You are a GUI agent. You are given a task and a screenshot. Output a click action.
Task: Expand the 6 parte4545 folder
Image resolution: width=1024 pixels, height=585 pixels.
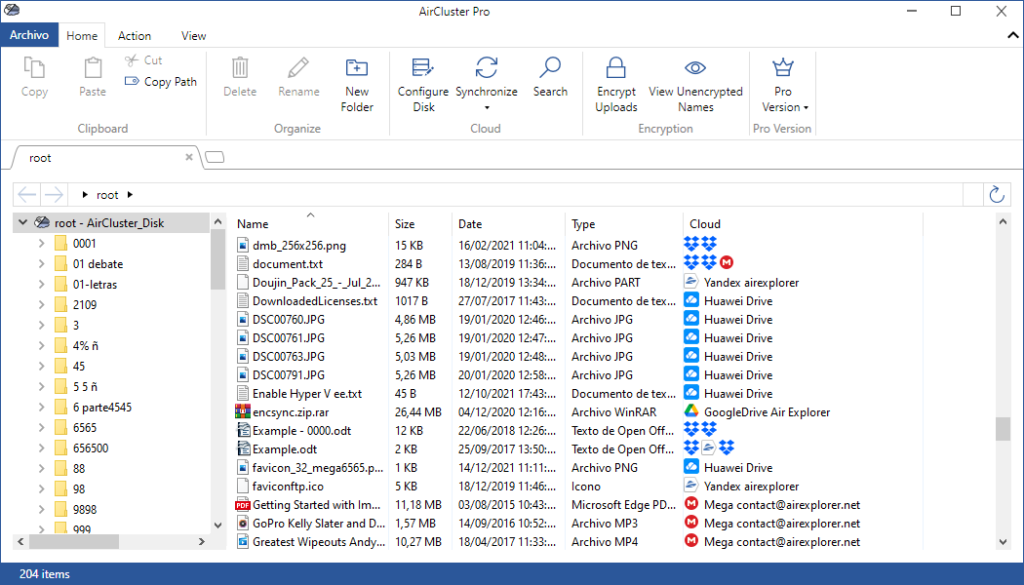coord(41,407)
